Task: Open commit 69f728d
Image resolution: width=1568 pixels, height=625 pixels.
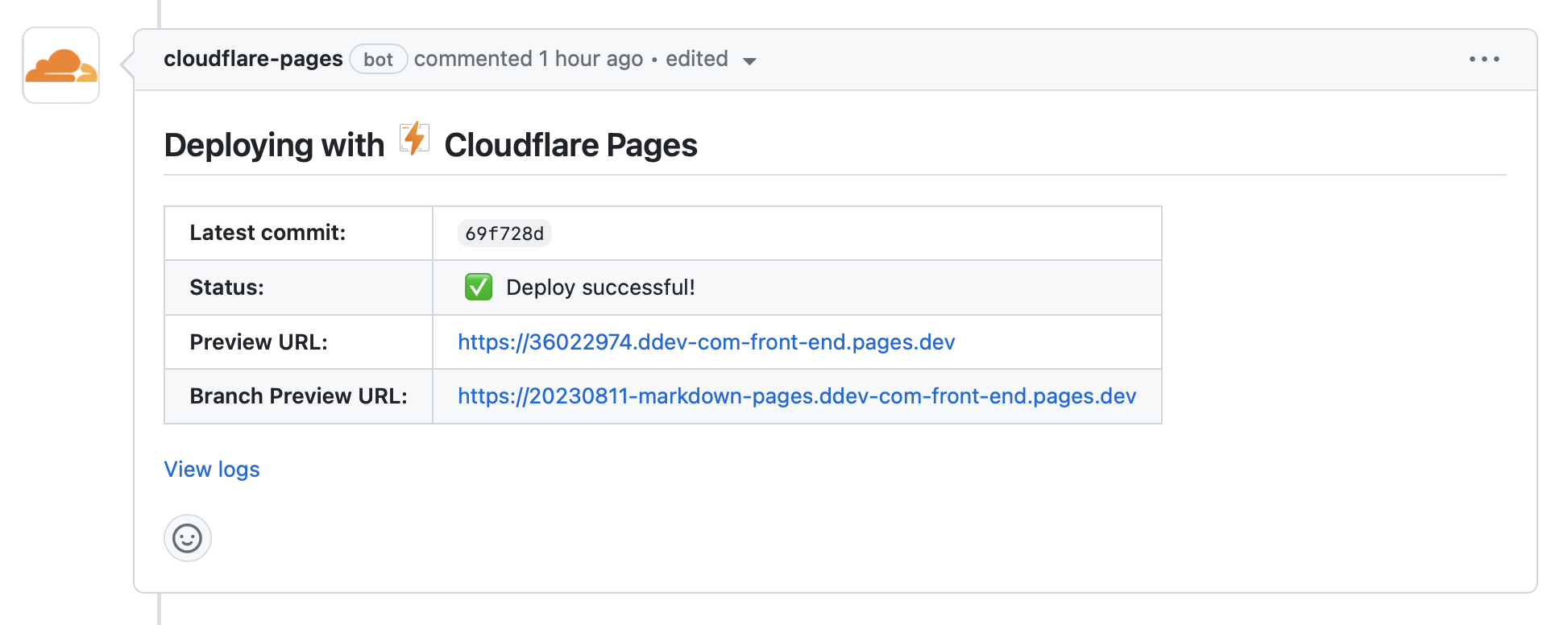Action: 504,234
